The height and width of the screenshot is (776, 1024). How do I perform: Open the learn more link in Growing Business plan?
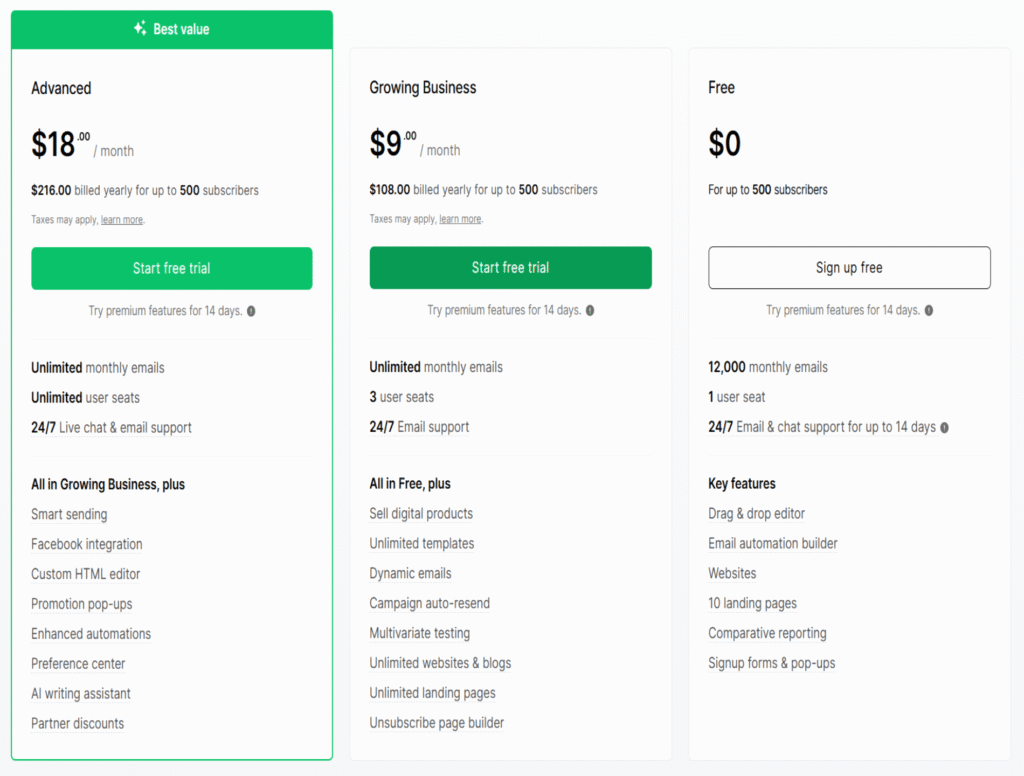[460, 219]
